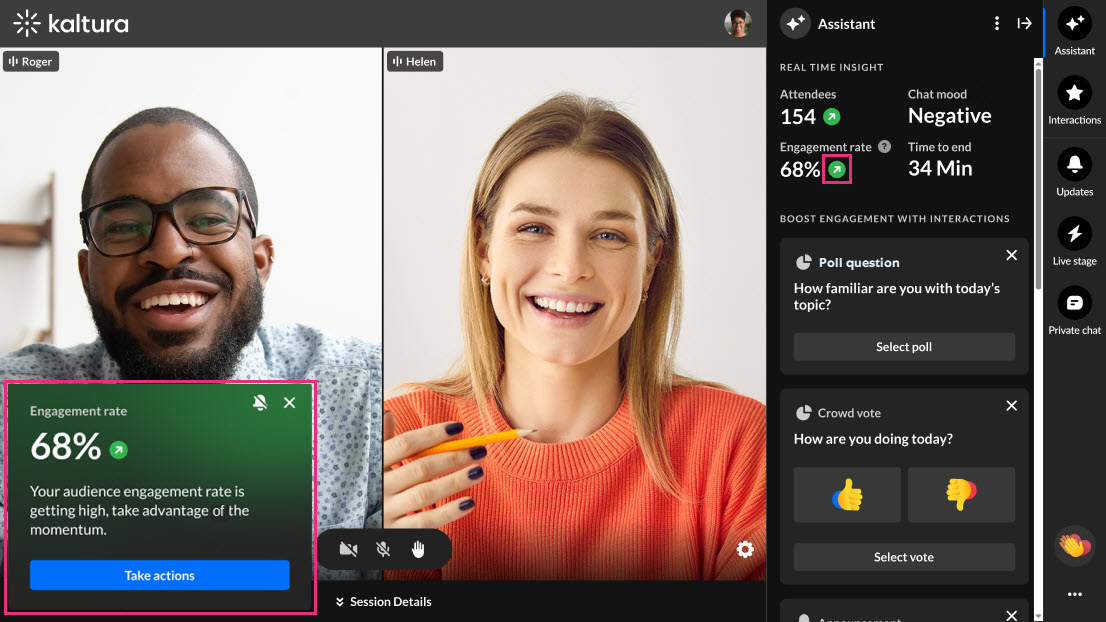The image size is (1106, 622).
Task: Click Select vote button
Action: 904,557
